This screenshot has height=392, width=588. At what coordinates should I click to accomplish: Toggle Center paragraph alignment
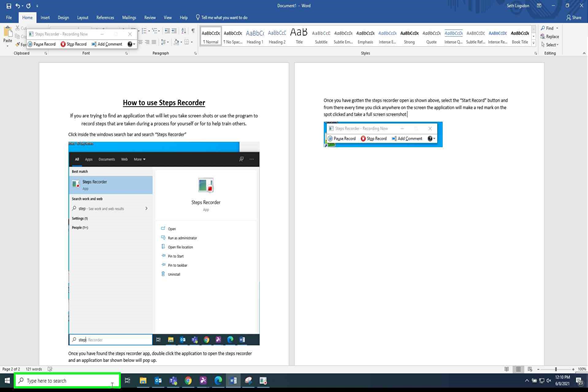pyautogui.click(x=141, y=42)
